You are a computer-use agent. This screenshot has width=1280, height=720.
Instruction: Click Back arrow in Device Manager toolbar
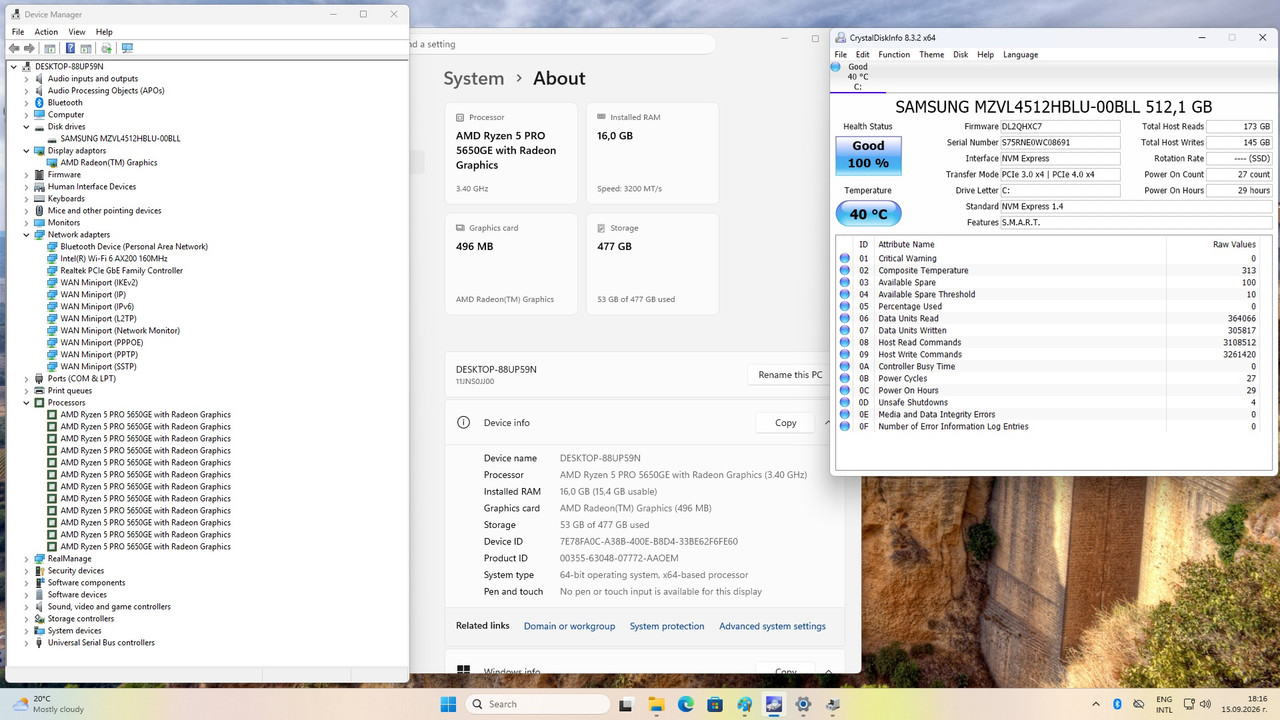14,48
